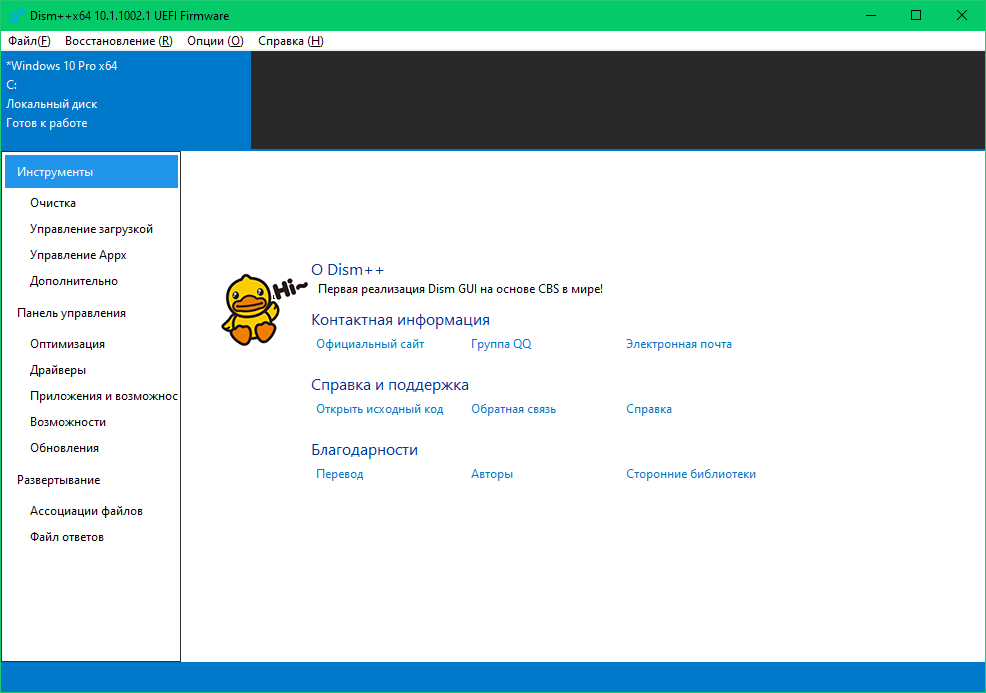Click the Dism++ app icon in title bar
This screenshot has width=986, height=693.
click(16, 15)
